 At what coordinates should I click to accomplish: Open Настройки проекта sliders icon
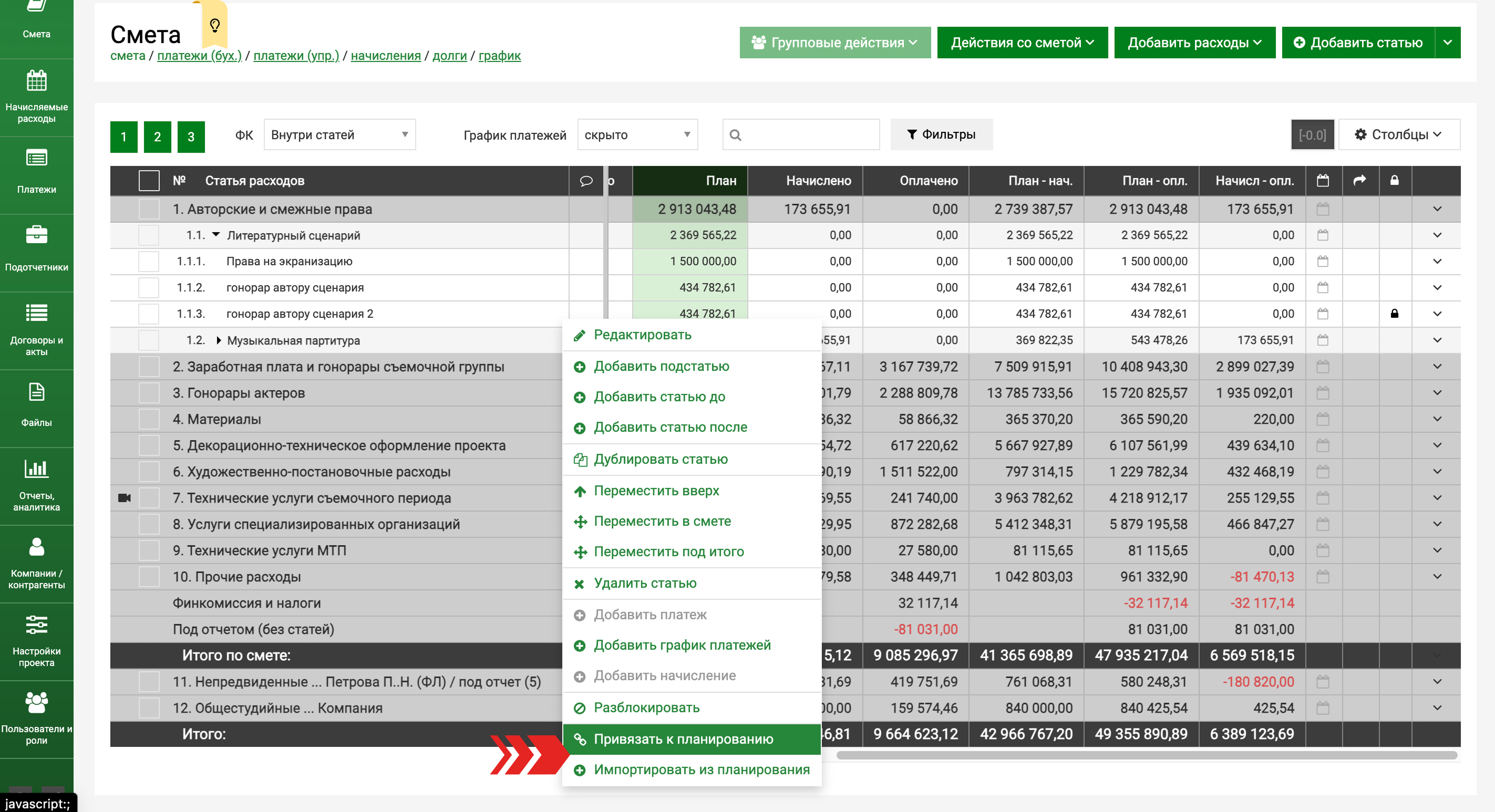pyautogui.click(x=37, y=624)
